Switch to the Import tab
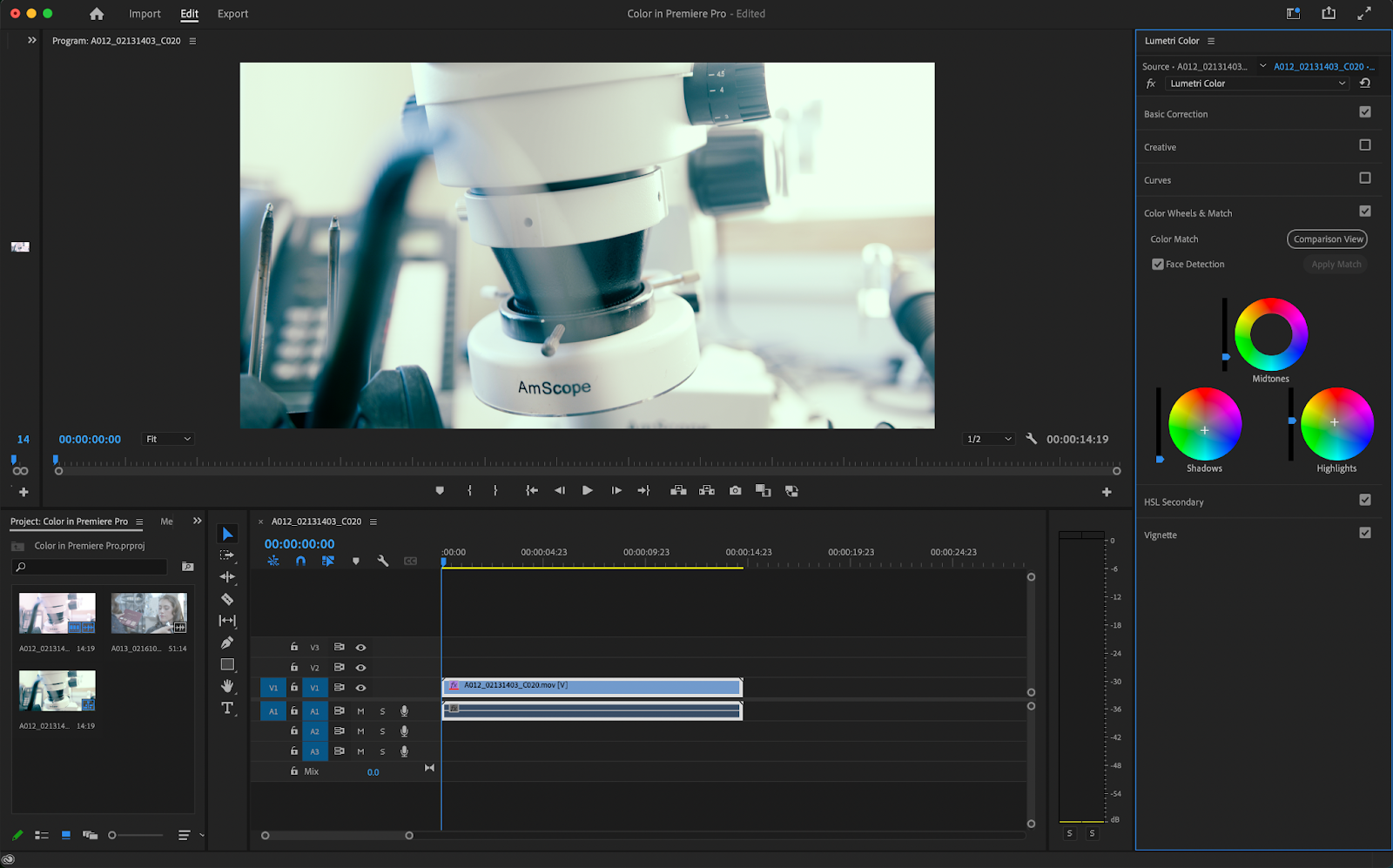 tap(145, 14)
